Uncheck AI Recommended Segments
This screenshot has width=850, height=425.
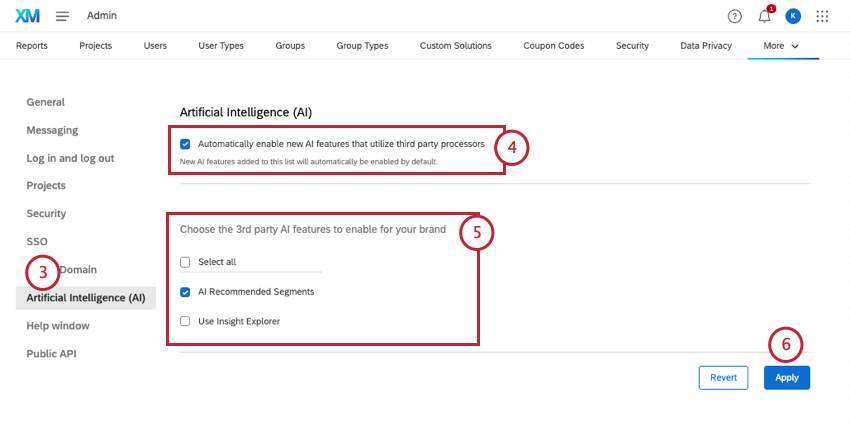click(x=185, y=292)
